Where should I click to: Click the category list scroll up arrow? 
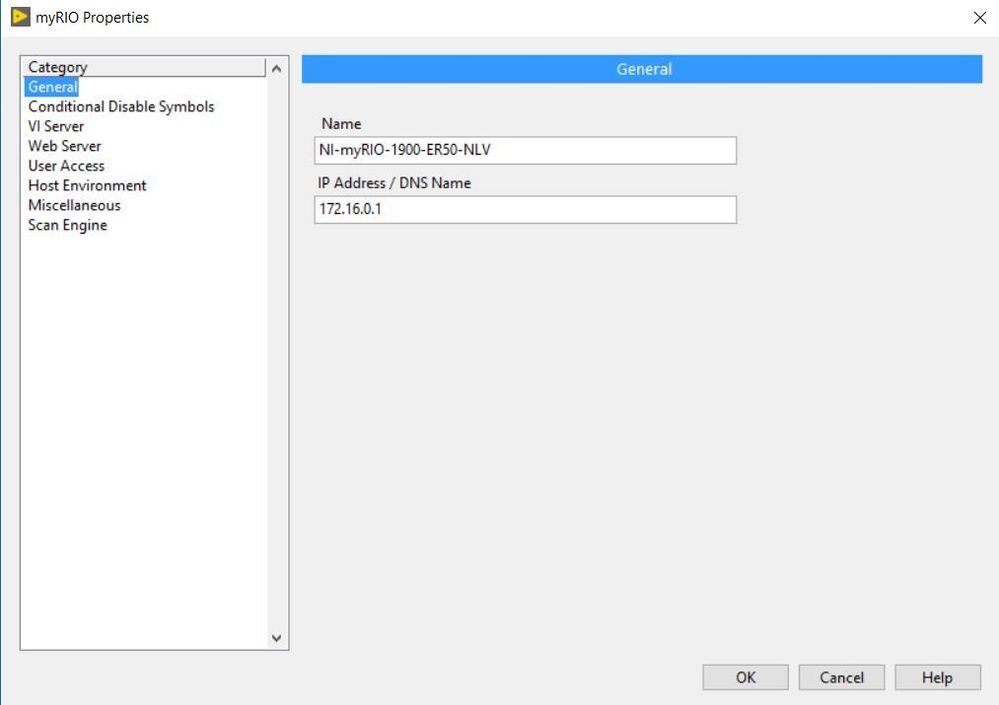[277, 68]
